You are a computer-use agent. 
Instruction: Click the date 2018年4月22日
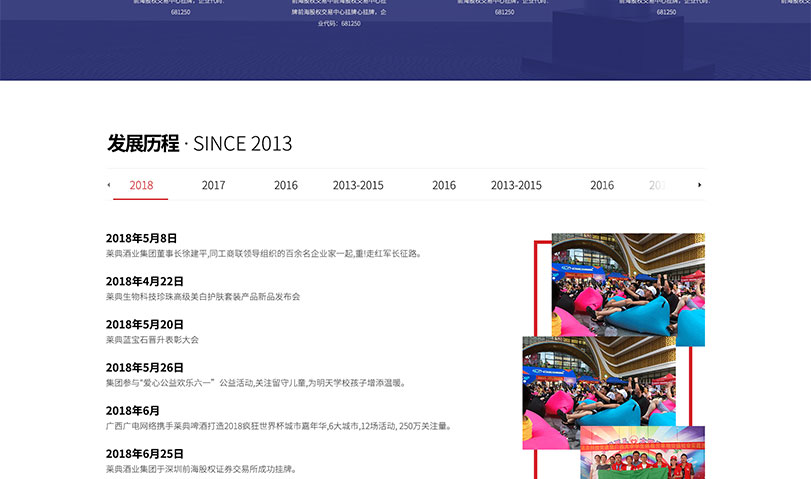point(145,281)
